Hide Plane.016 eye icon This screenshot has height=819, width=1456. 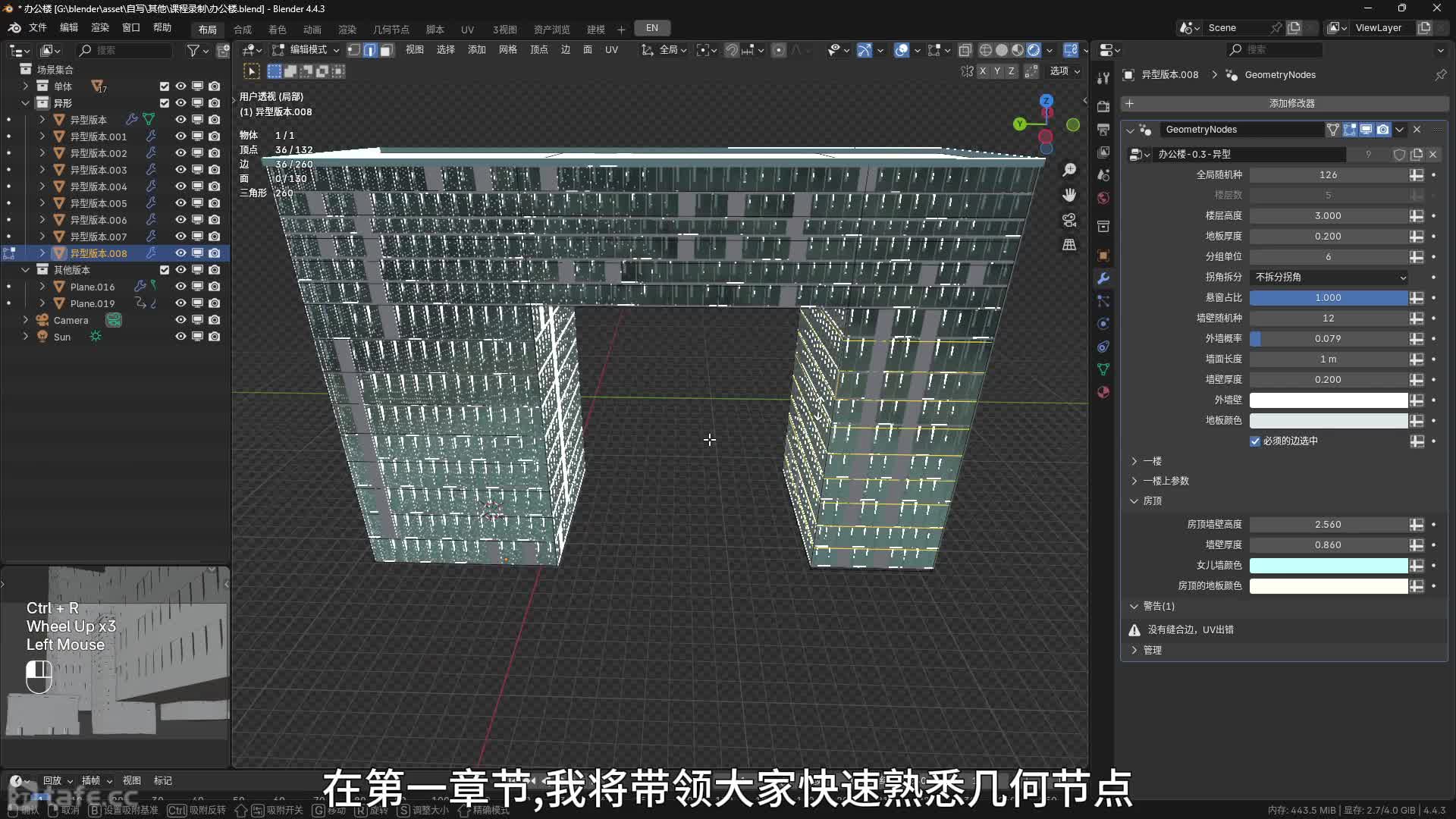[180, 287]
